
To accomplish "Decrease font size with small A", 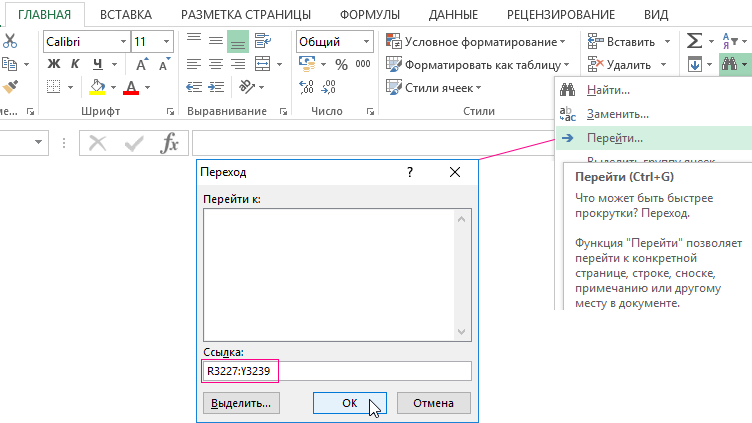I will click(x=164, y=64).
